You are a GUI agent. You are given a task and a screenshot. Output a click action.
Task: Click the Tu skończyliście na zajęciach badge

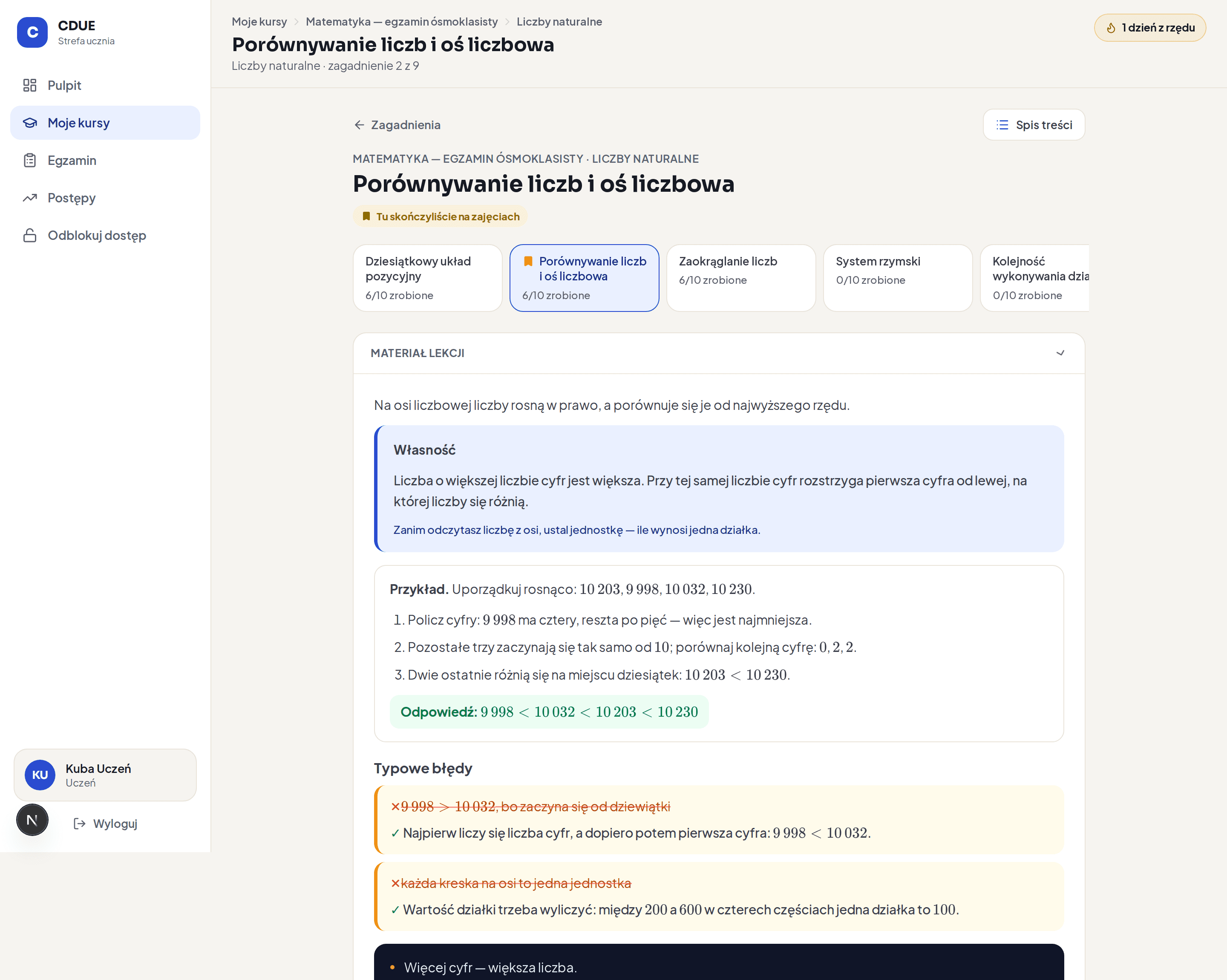pyautogui.click(x=441, y=216)
